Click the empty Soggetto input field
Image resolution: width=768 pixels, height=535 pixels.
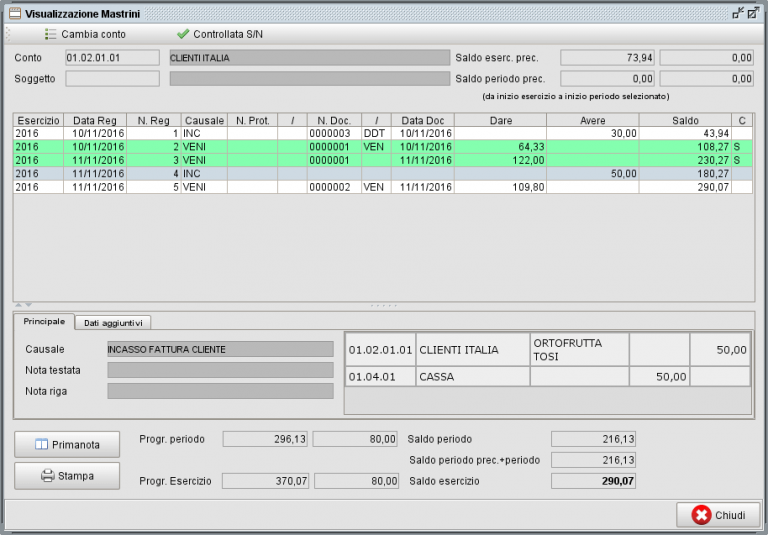point(112,78)
